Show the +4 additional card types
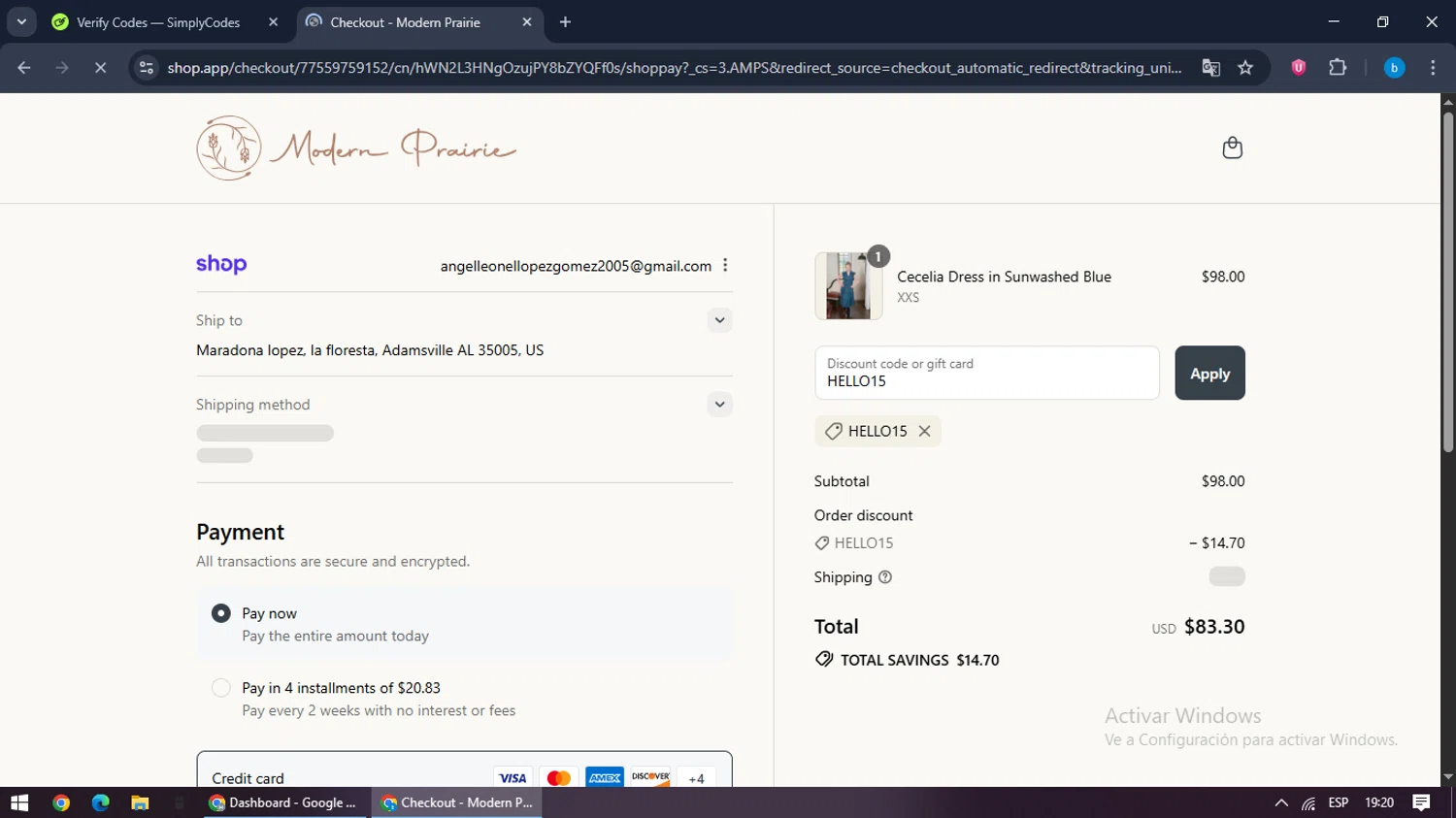 696,778
